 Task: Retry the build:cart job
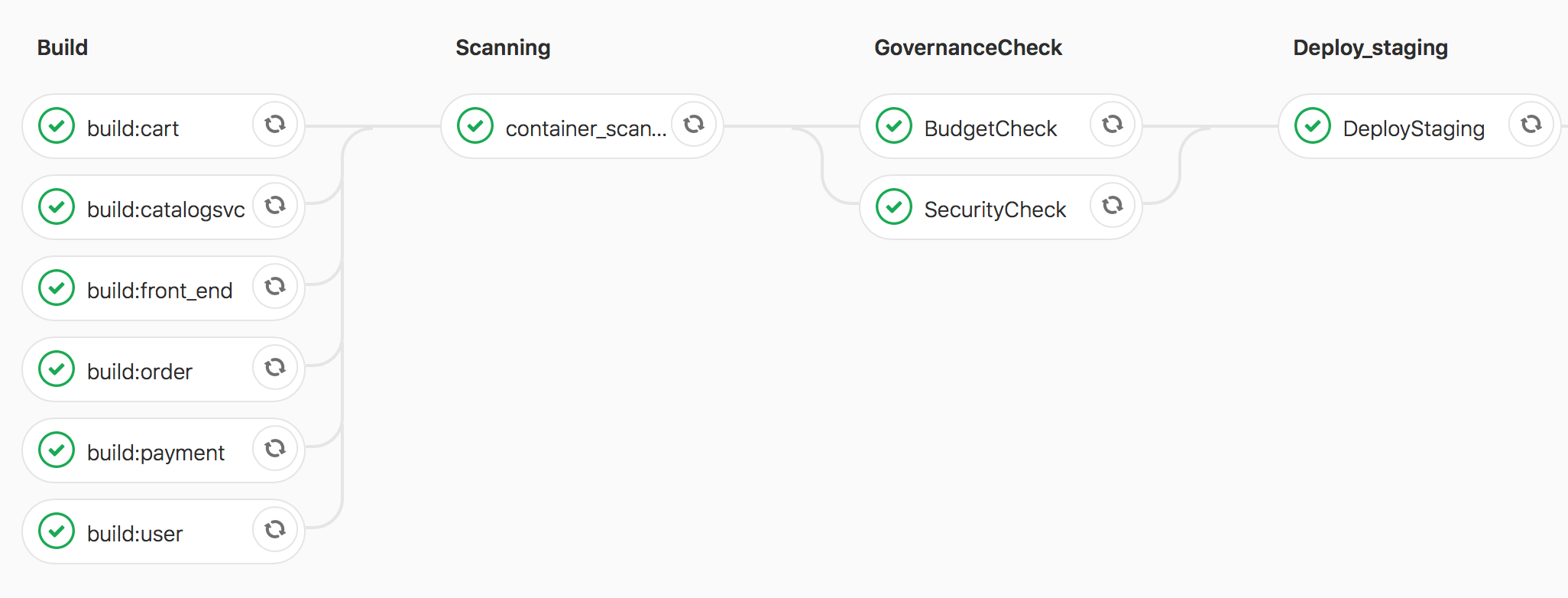click(x=275, y=125)
